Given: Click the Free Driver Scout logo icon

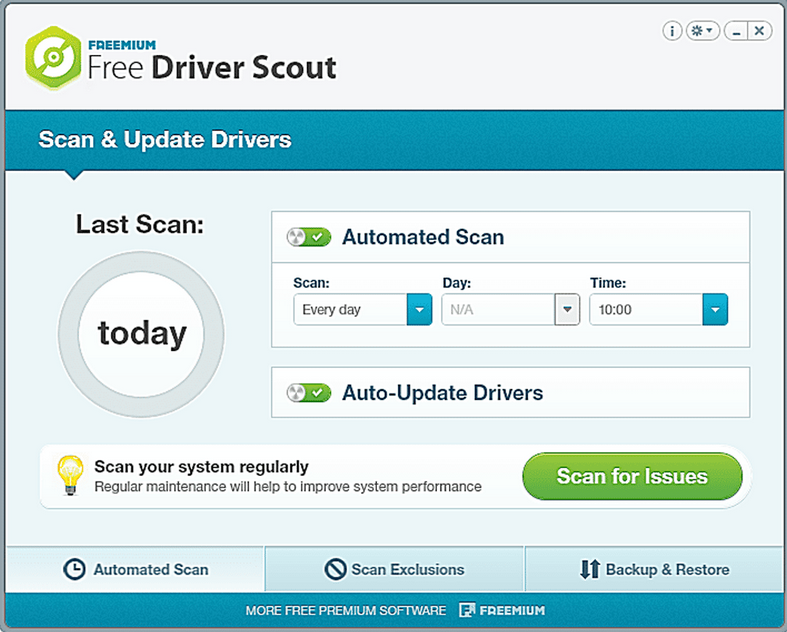Looking at the screenshot, I should coord(53,58).
